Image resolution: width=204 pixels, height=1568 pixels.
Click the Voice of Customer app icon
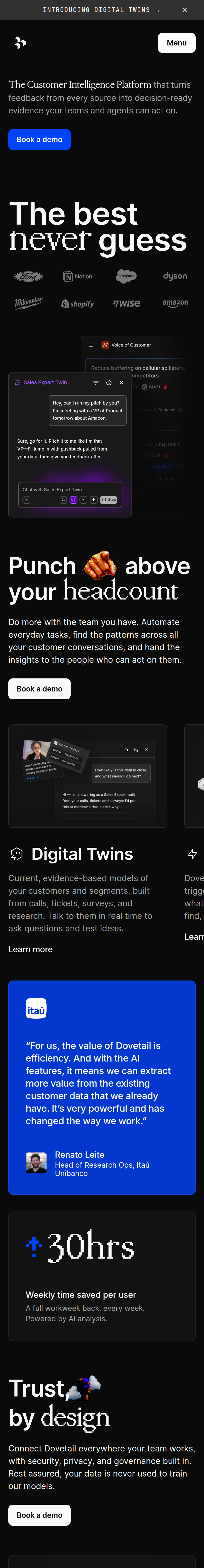[105, 345]
